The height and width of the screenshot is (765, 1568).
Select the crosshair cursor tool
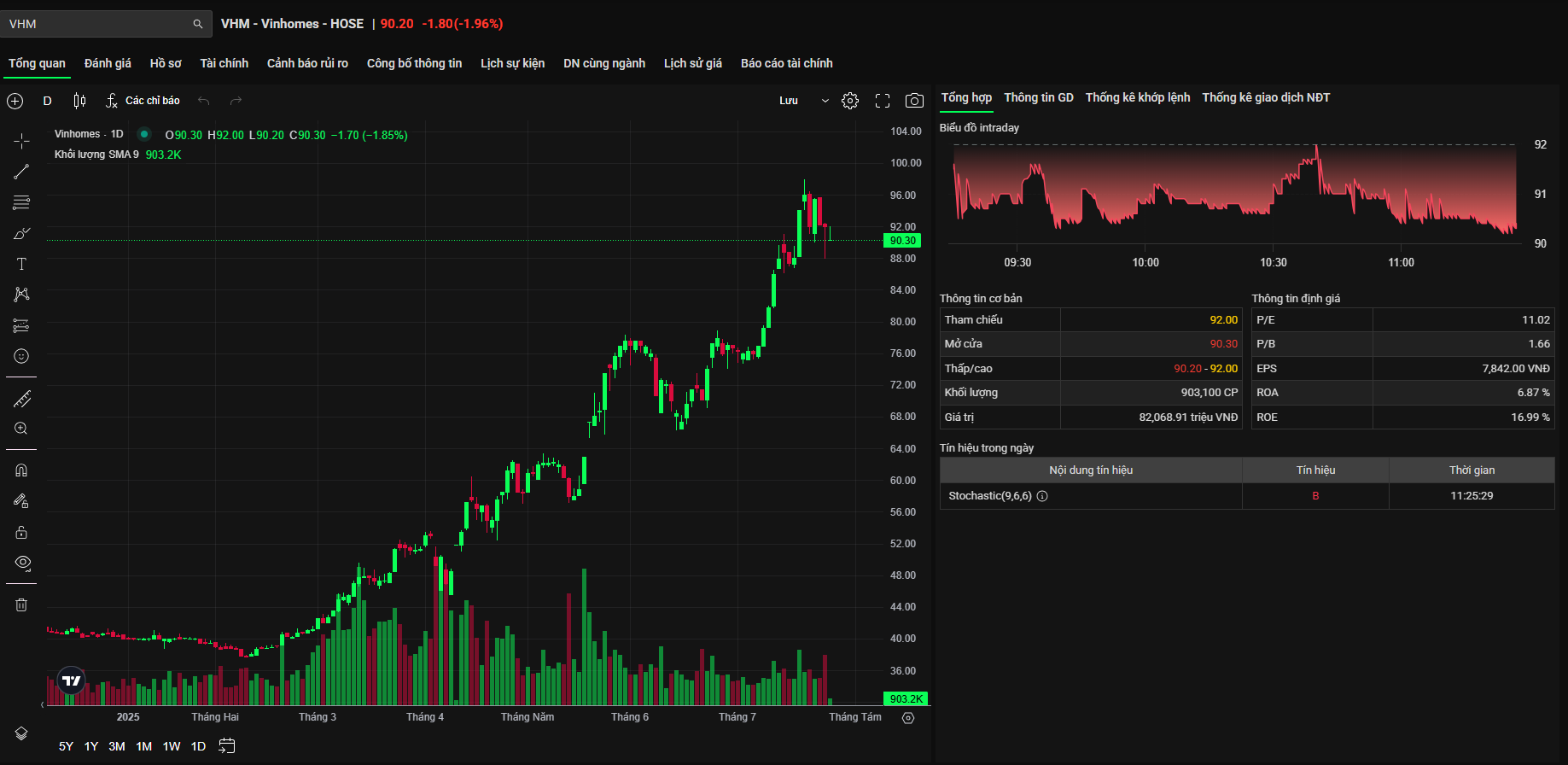click(x=21, y=141)
